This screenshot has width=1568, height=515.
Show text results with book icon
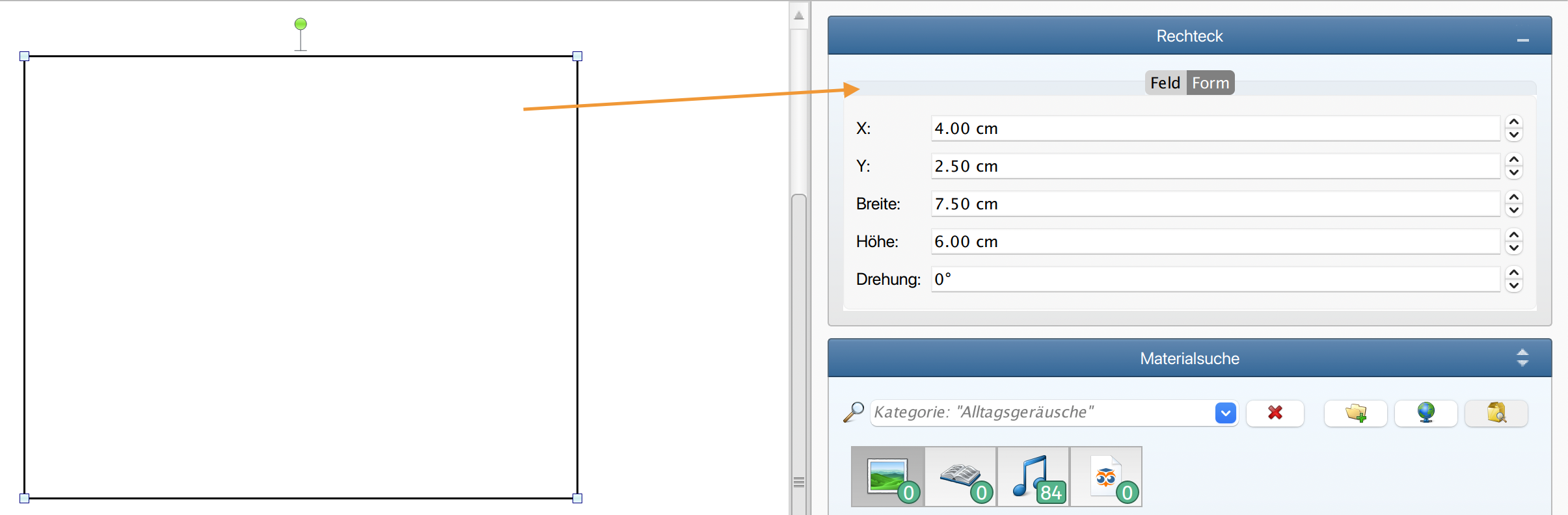pos(961,477)
